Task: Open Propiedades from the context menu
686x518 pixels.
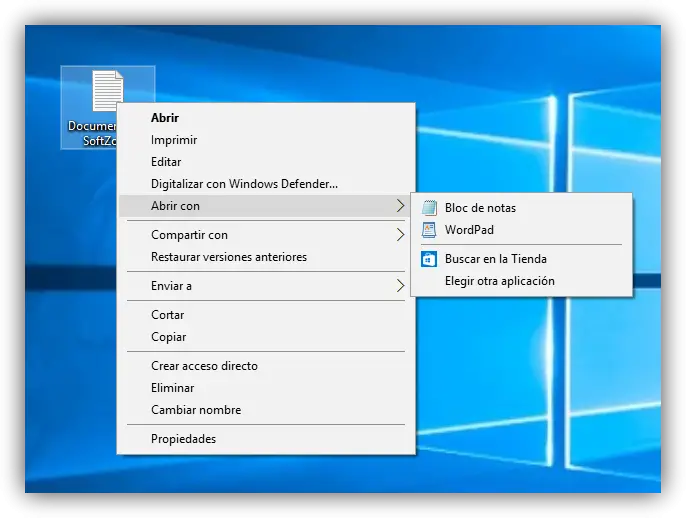Action: coord(266,439)
